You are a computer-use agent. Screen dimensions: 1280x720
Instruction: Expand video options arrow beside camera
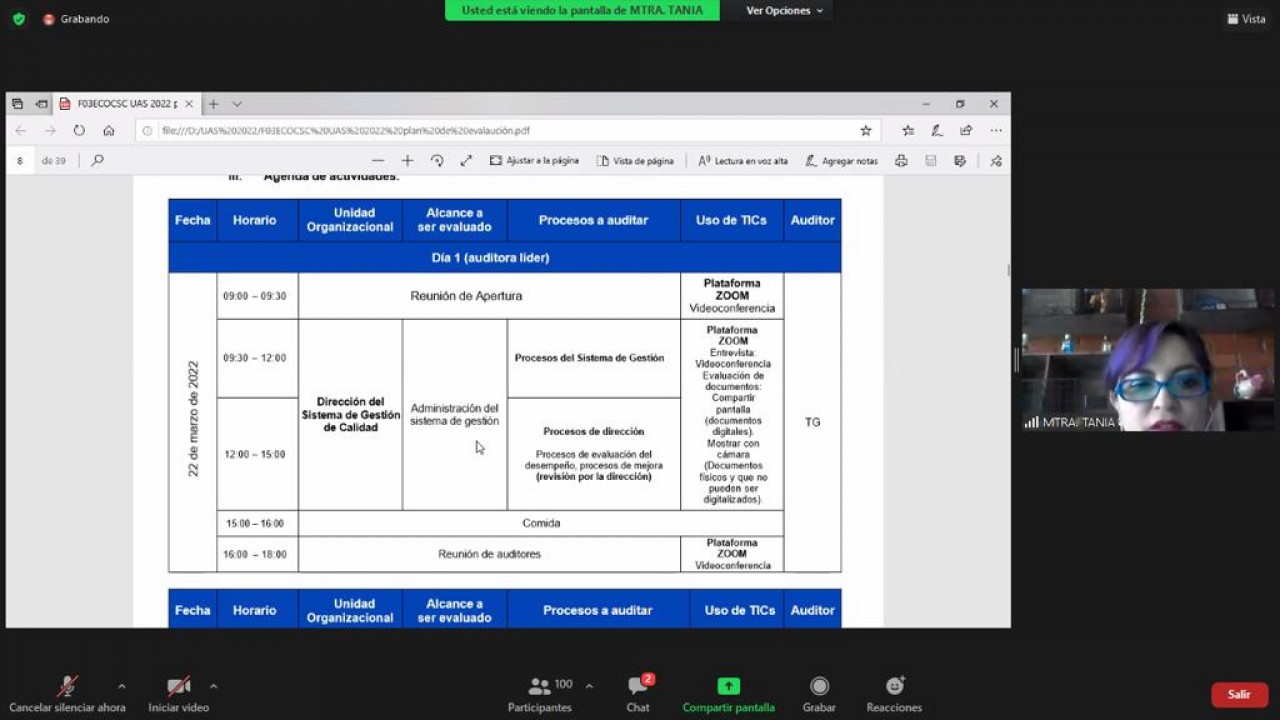(x=213, y=686)
